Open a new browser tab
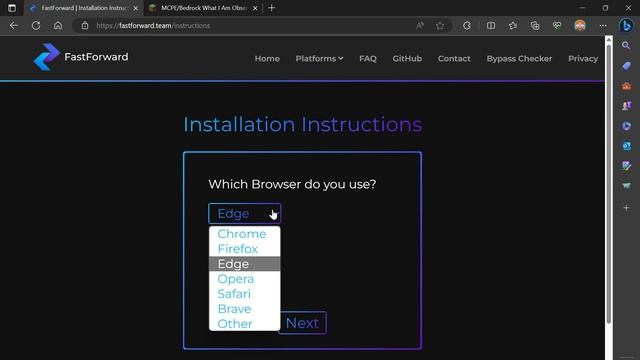640x360 pixels. pyautogui.click(x=271, y=8)
